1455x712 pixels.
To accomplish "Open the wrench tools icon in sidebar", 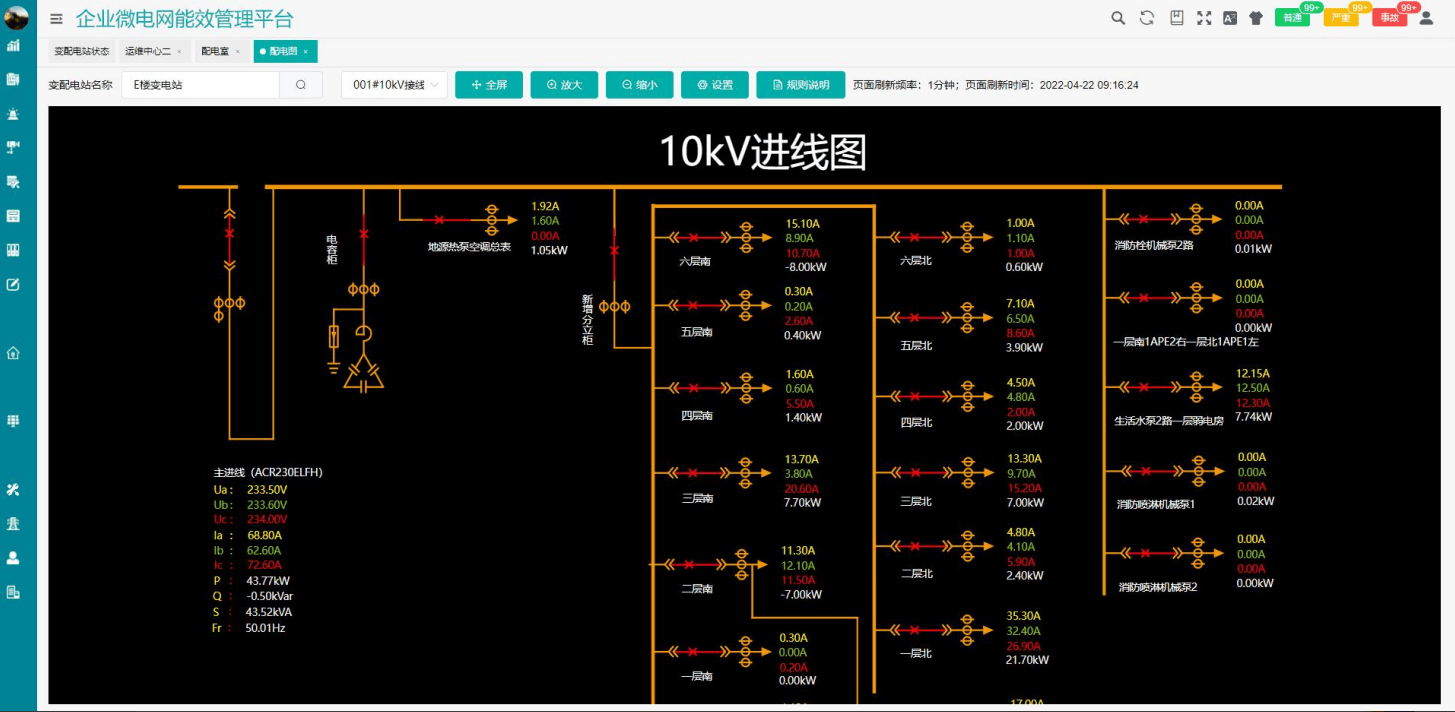I will click(13, 489).
